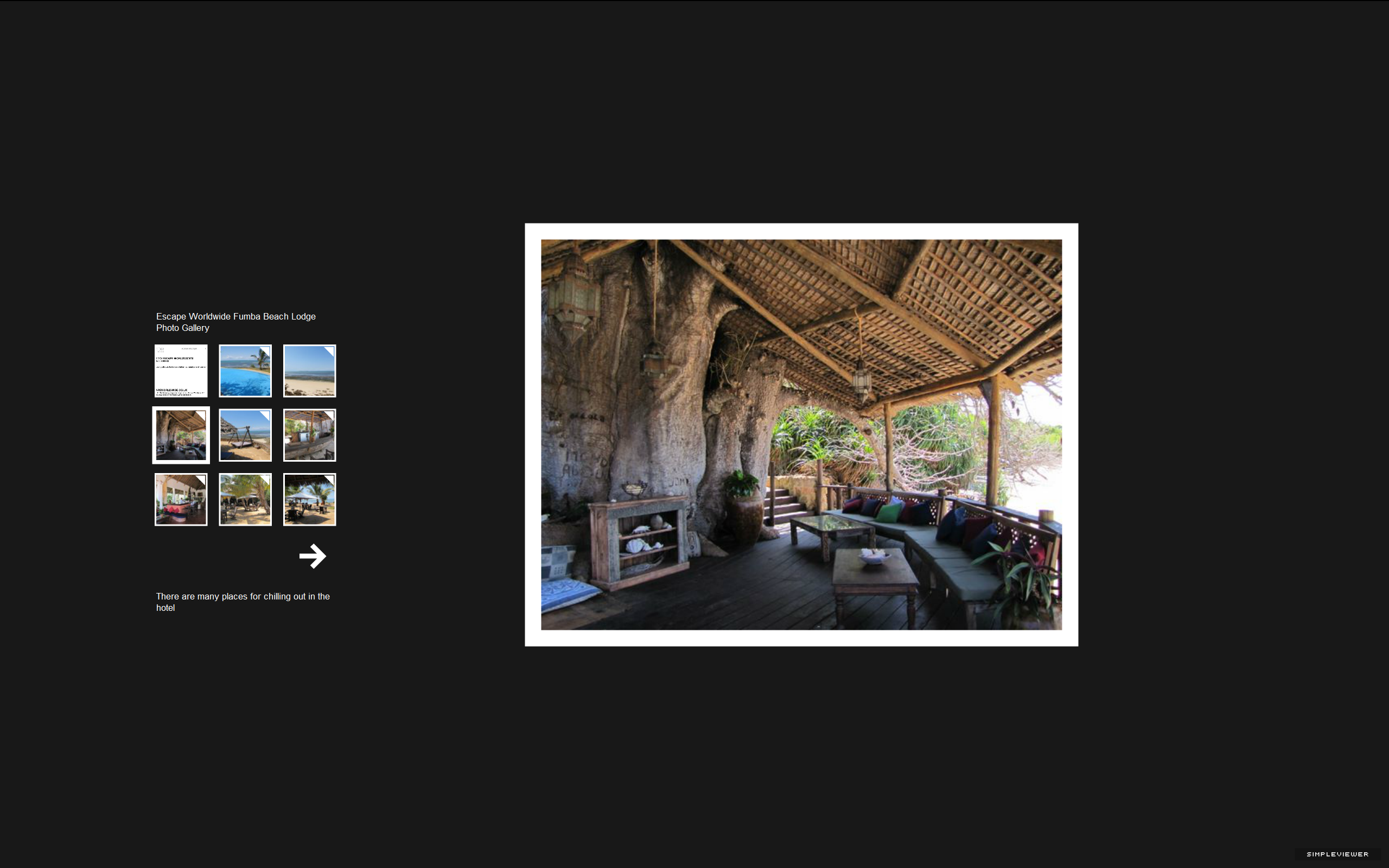1389x868 pixels.
Task: Click the stone steps in the large photo
Action: 785,505
